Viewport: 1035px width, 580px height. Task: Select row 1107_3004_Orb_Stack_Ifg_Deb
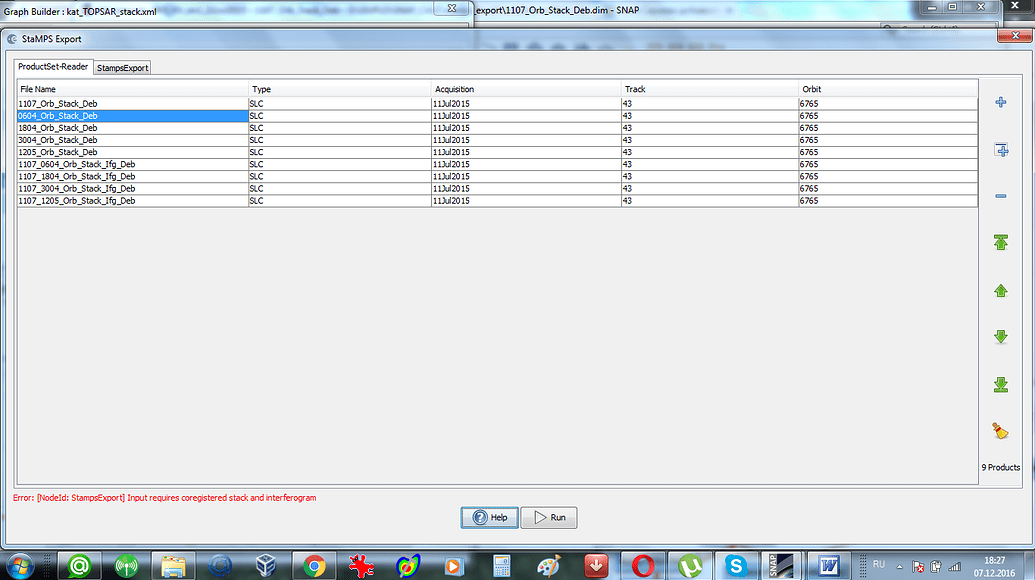[x=497, y=188]
